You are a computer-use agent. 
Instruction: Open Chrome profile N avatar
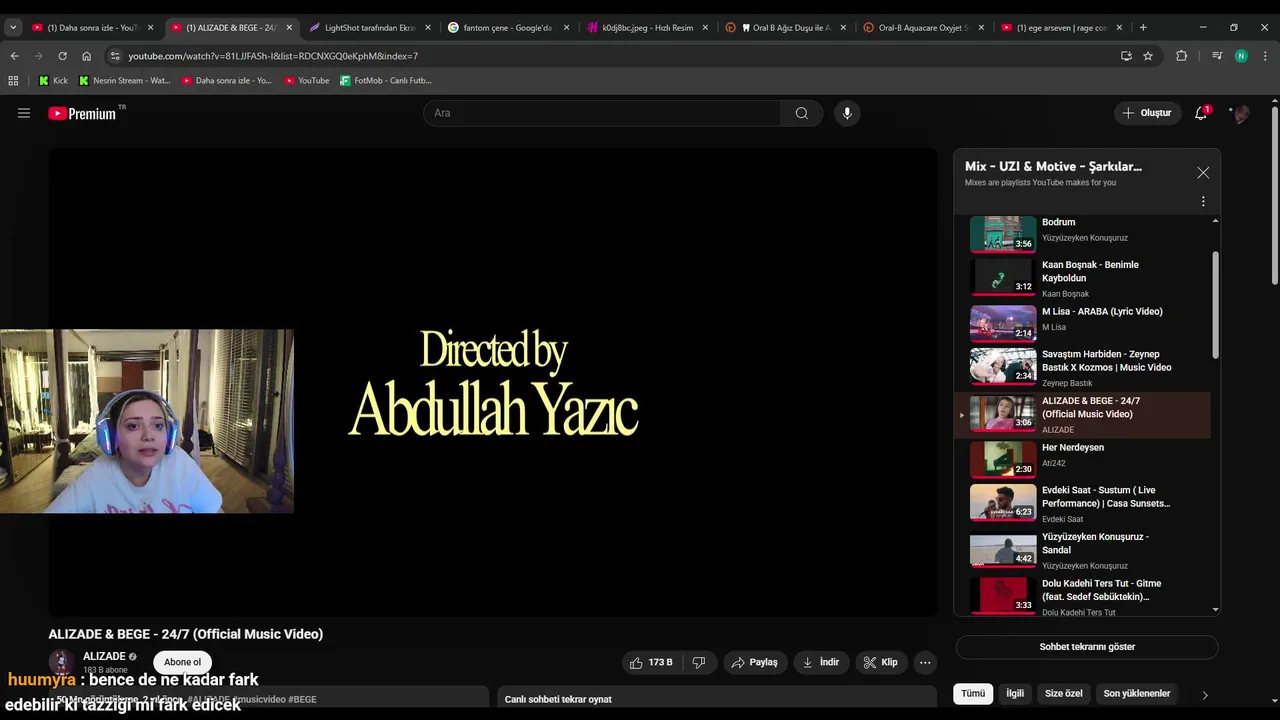(x=1241, y=56)
